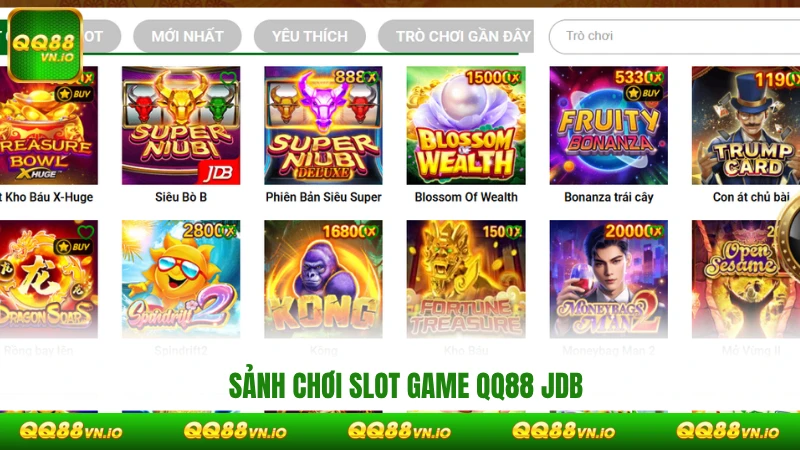Toggle favorite heart on Dragon Soars game
Image resolution: width=800 pixels, height=450 pixels.
(x=85, y=232)
